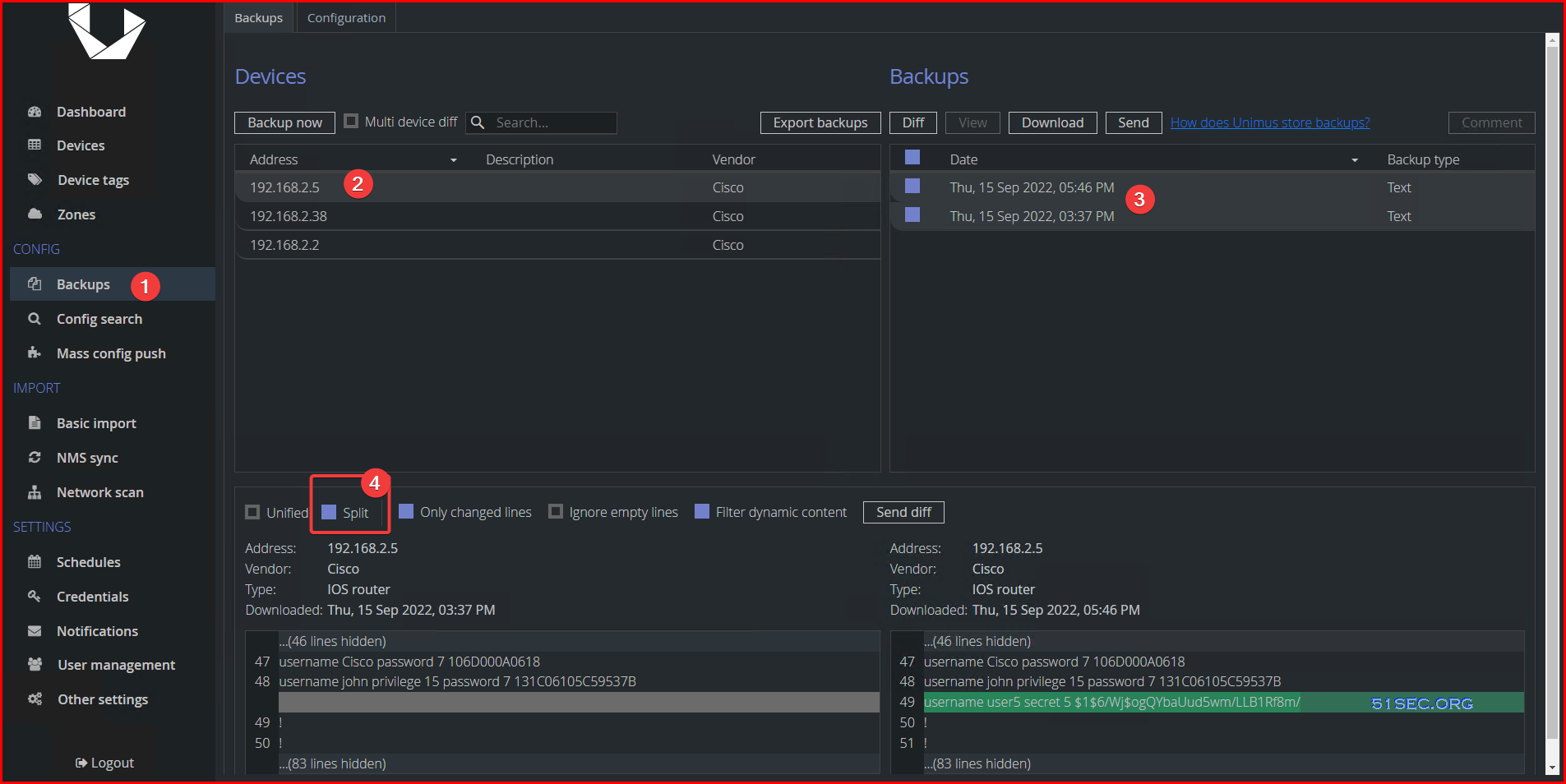The image size is (1566, 784).
Task: Open 'How does Unimus store backups?' link
Action: coord(1270,122)
